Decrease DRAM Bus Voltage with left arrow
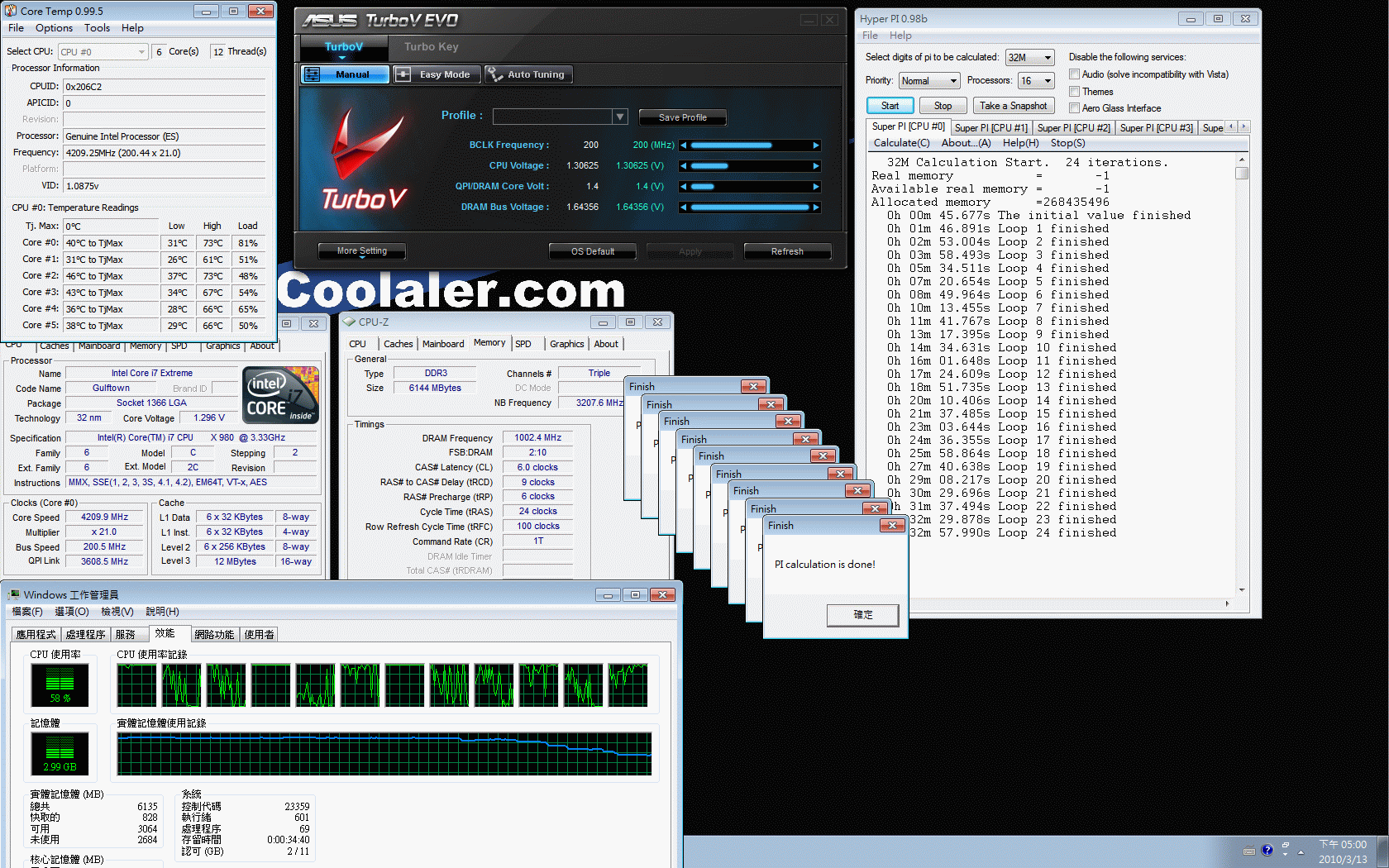Screen dimensions: 1389x868 point(684,207)
